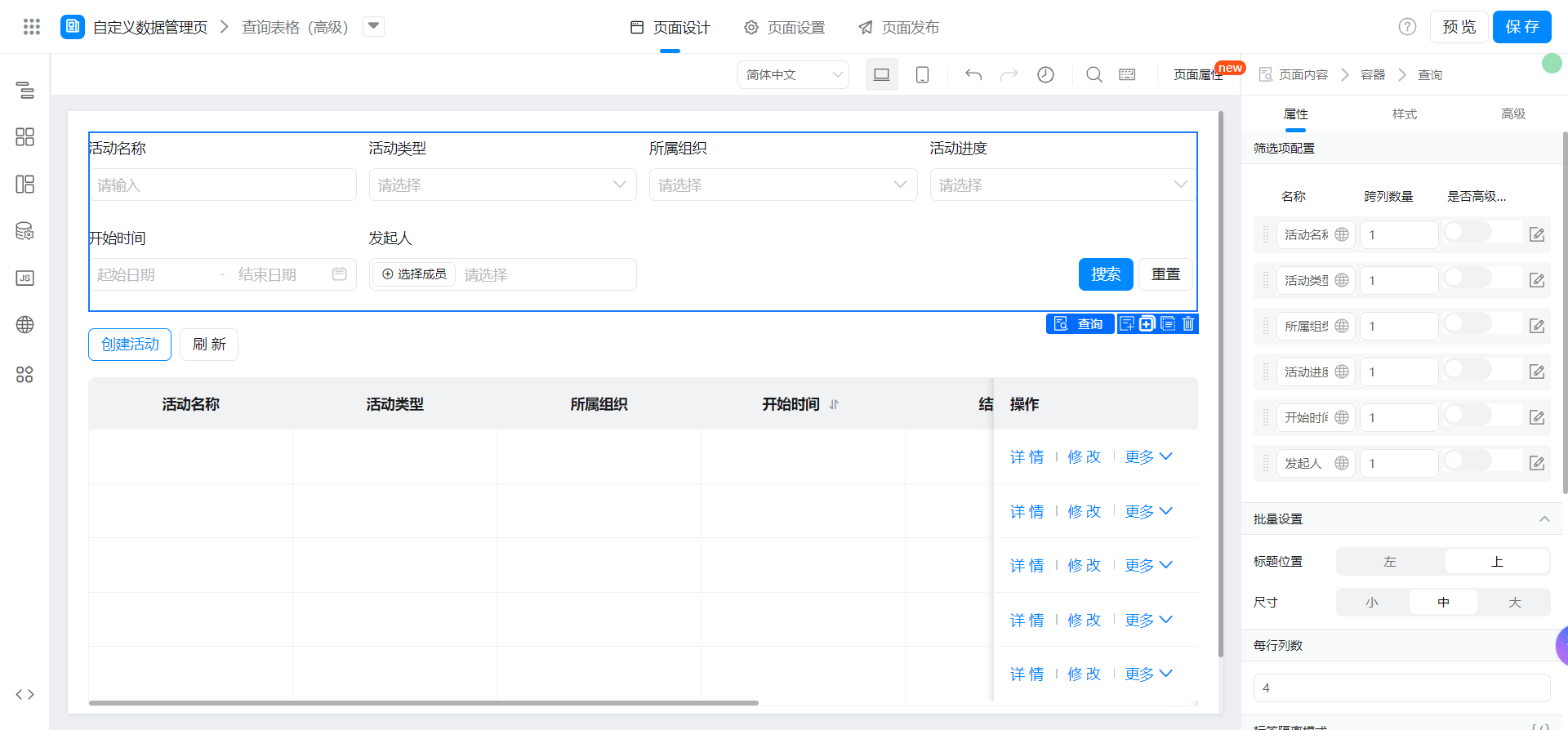This screenshot has width=1568, height=730.
Task: Undo the last change
Action: click(973, 74)
